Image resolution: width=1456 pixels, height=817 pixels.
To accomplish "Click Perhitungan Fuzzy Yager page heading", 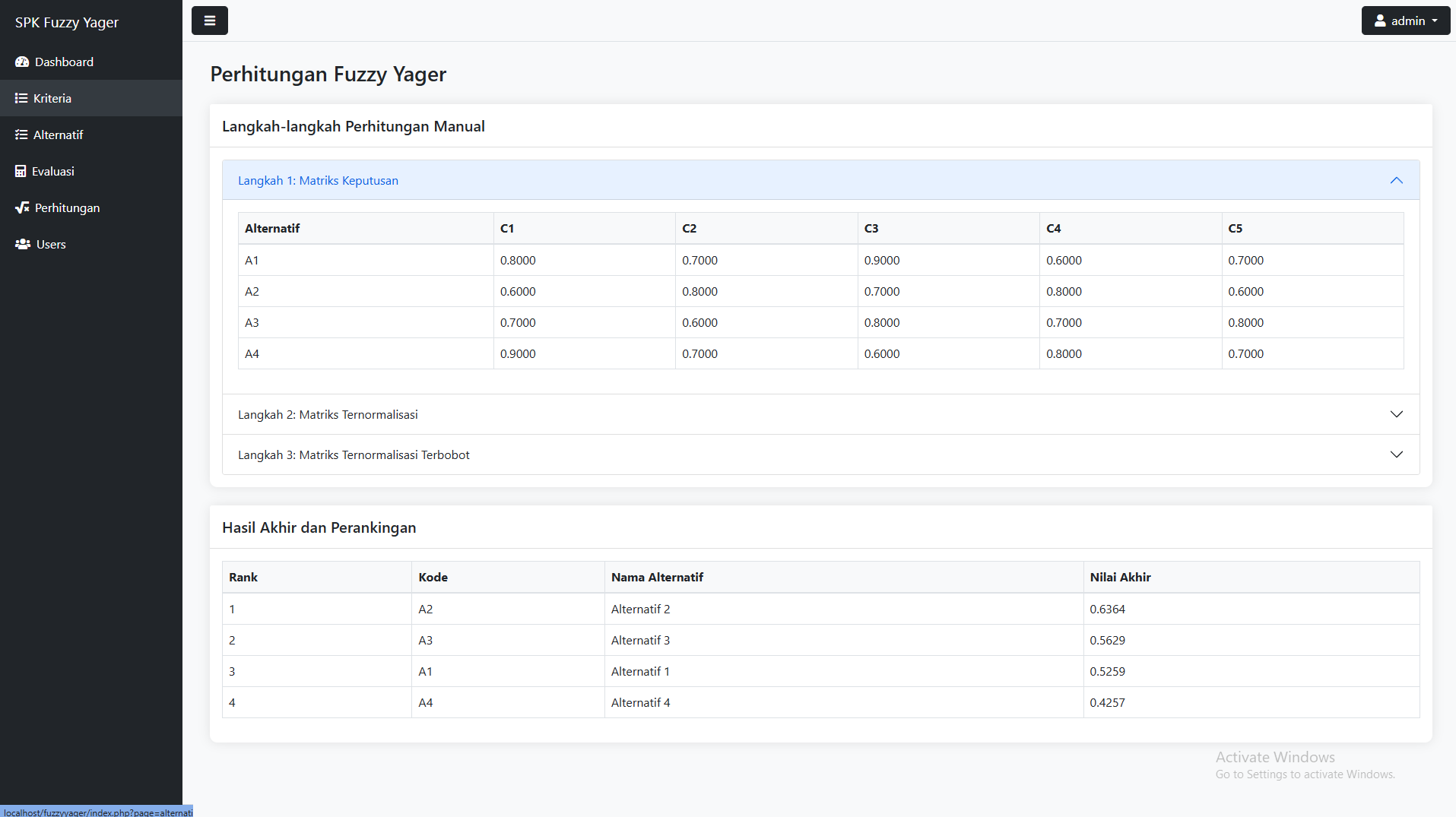I will (x=328, y=74).
